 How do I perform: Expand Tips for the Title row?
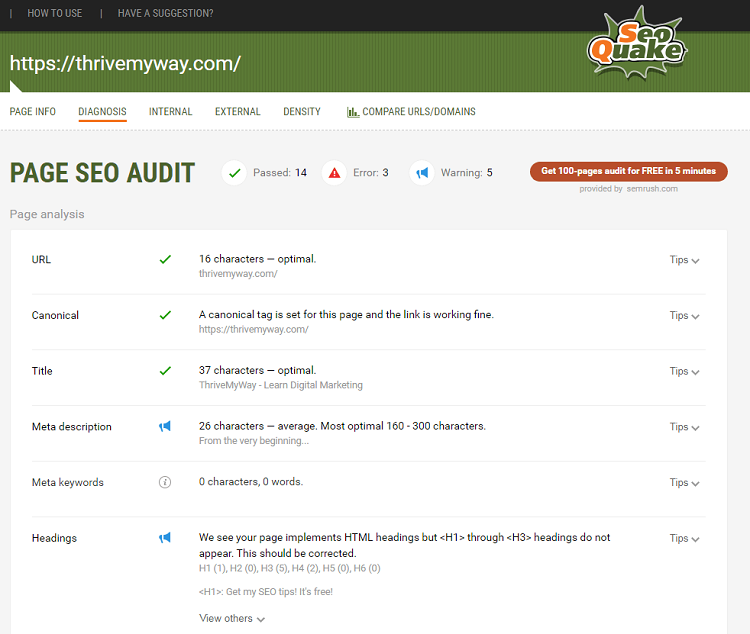tap(684, 371)
